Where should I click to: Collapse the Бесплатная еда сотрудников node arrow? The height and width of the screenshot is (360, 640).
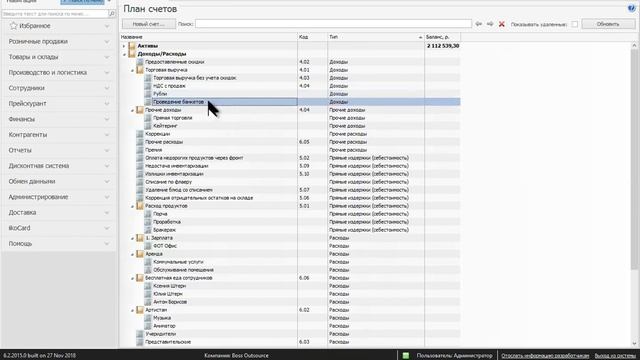(x=132, y=278)
